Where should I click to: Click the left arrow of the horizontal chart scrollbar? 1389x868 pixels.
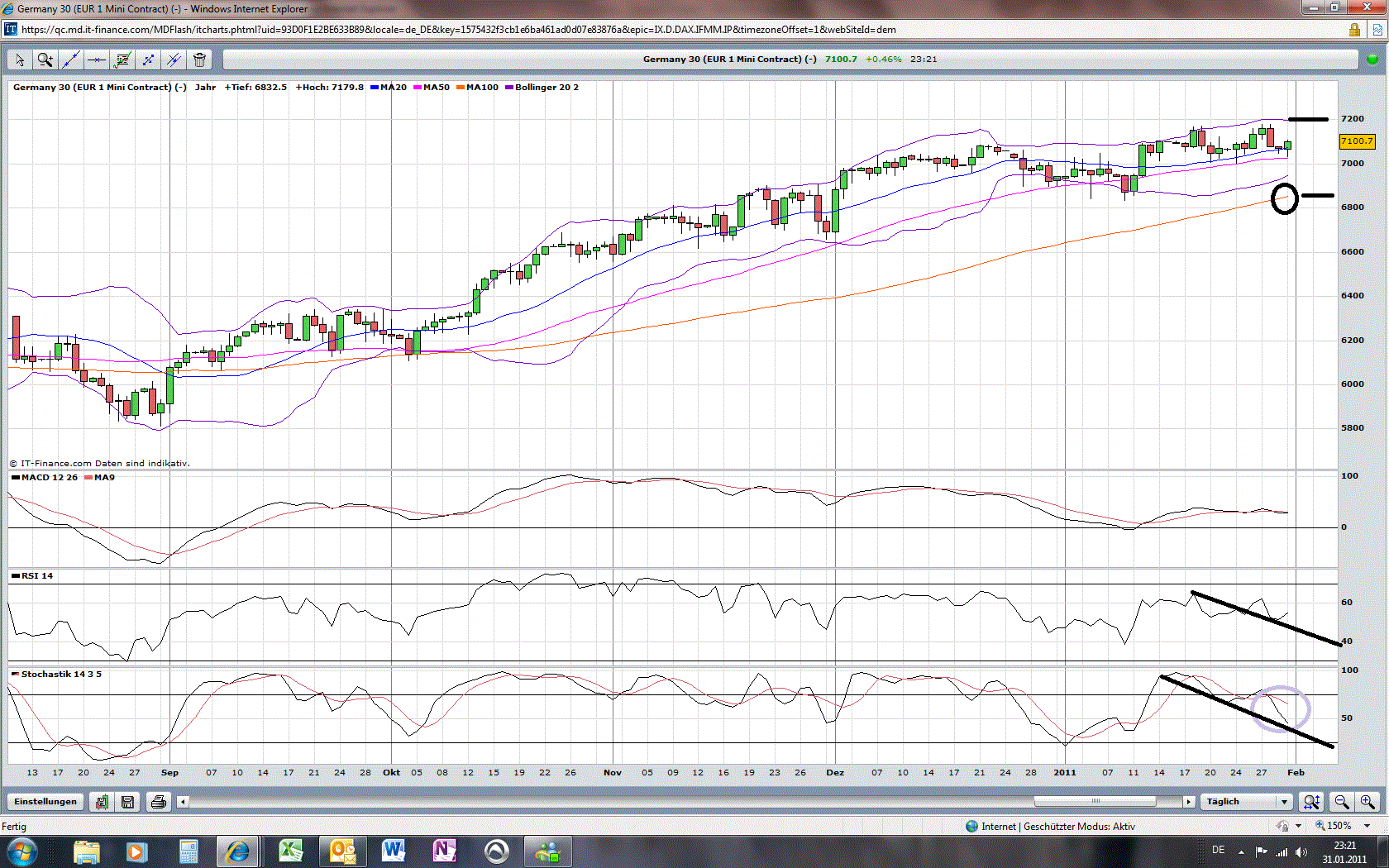pyautogui.click(x=183, y=801)
